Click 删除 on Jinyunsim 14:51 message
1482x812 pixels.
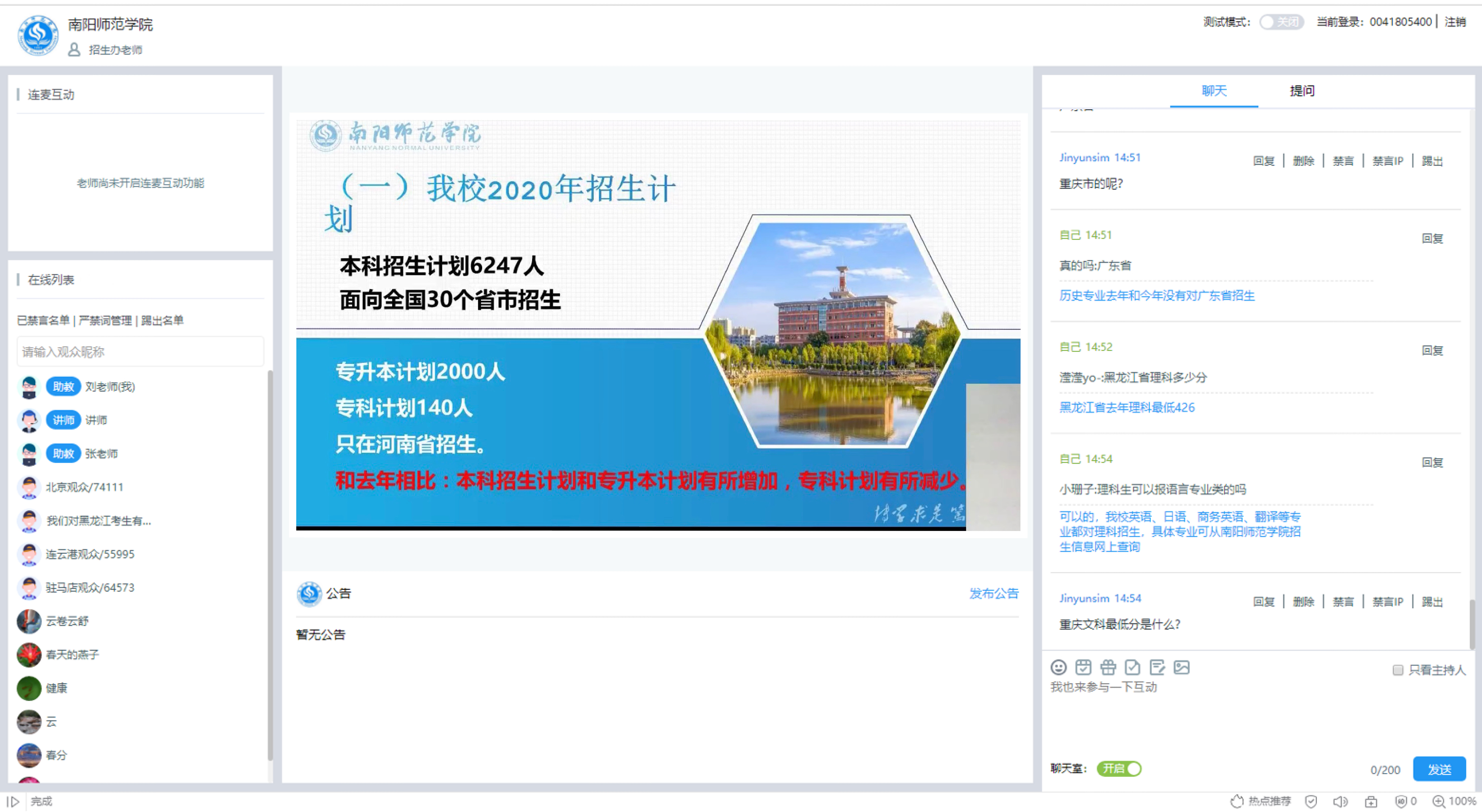(1303, 161)
